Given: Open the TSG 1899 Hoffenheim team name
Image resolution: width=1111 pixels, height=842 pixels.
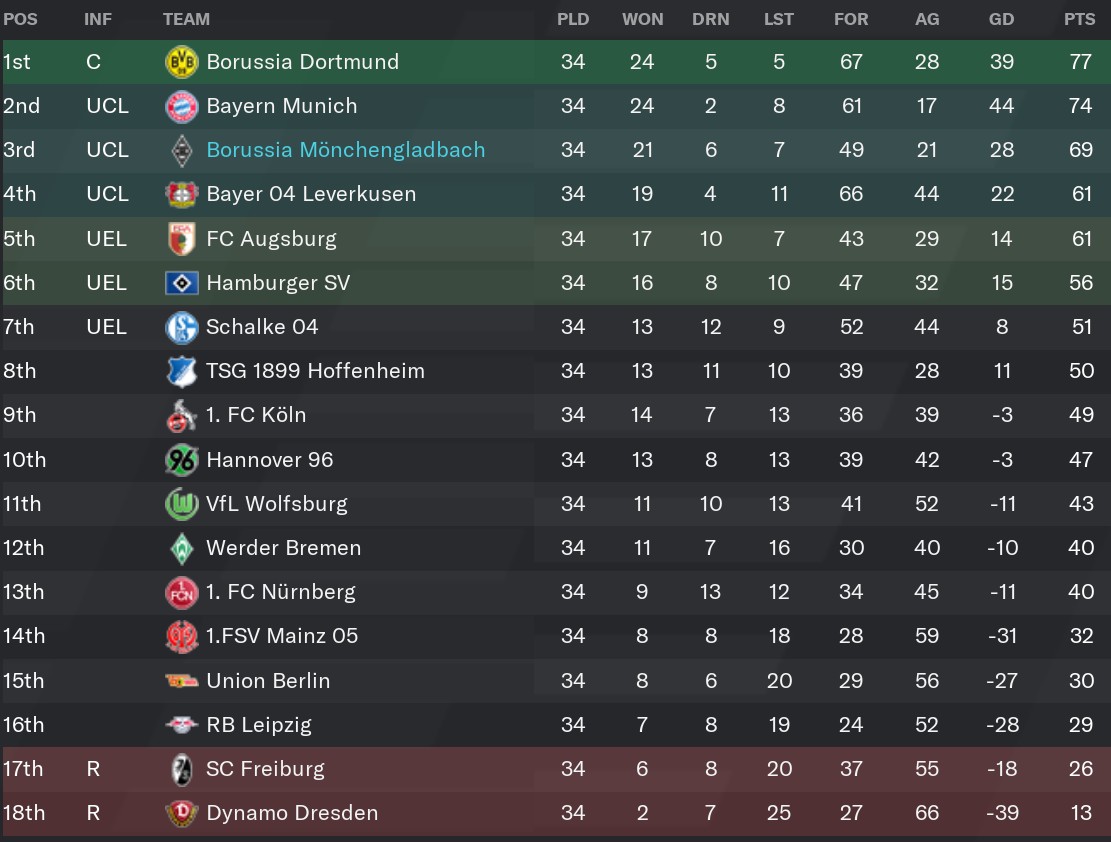Looking at the screenshot, I should click(x=315, y=371).
